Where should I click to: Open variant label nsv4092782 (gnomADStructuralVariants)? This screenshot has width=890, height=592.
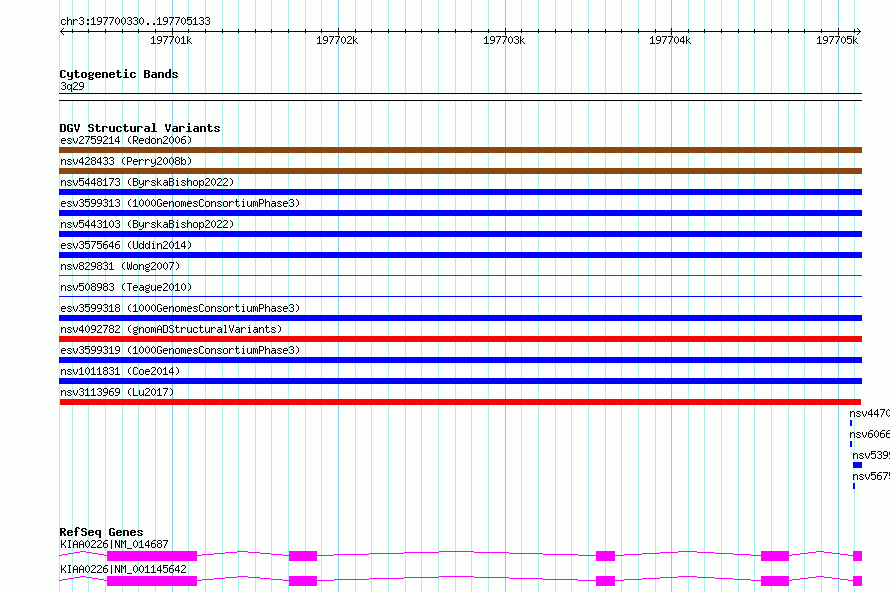(171, 329)
